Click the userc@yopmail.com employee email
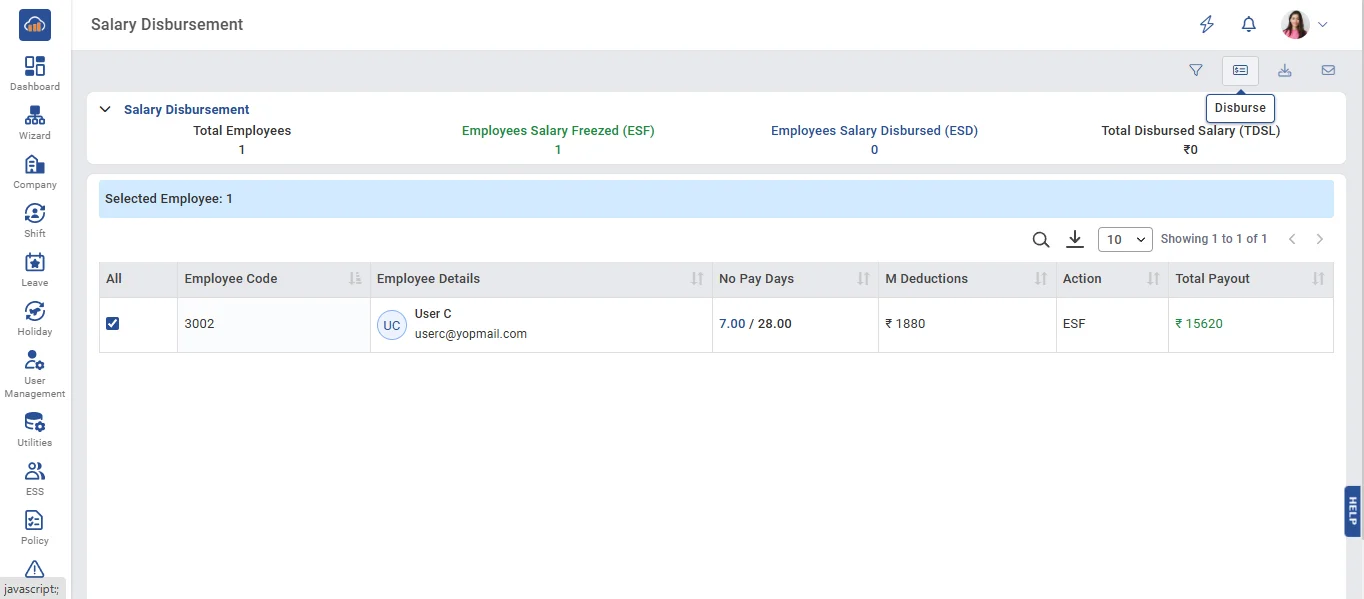1364x599 pixels. (470, 334)
